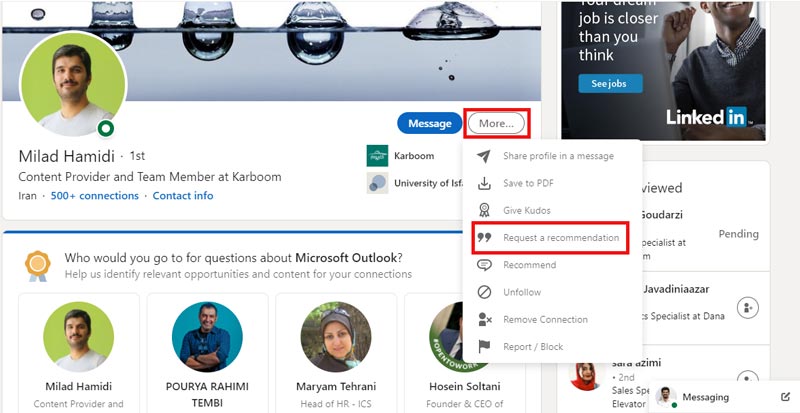Select Maryam Tehrani card photo

pos(336,336)
